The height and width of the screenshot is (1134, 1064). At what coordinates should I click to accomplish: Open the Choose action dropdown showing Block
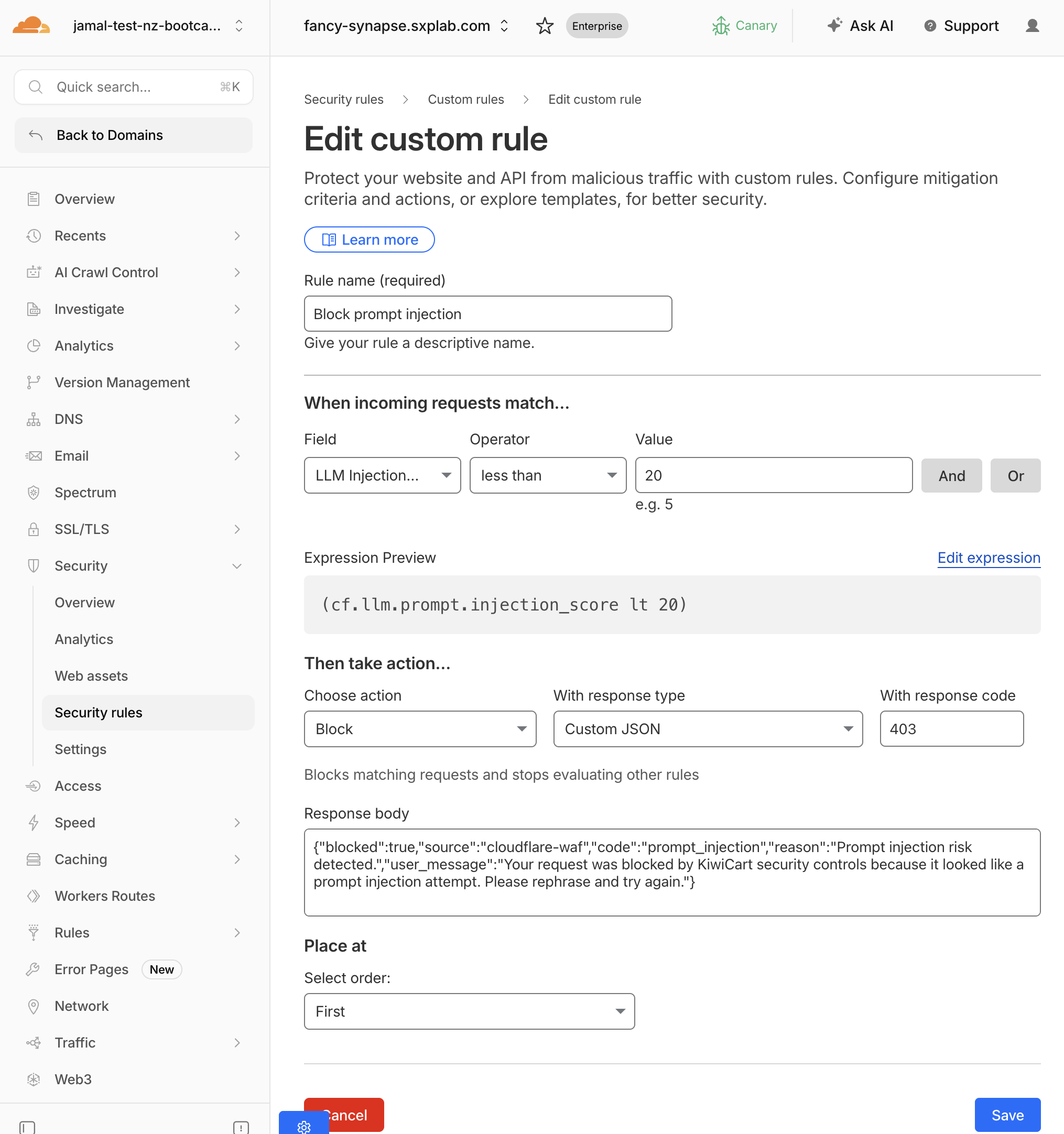420,728
